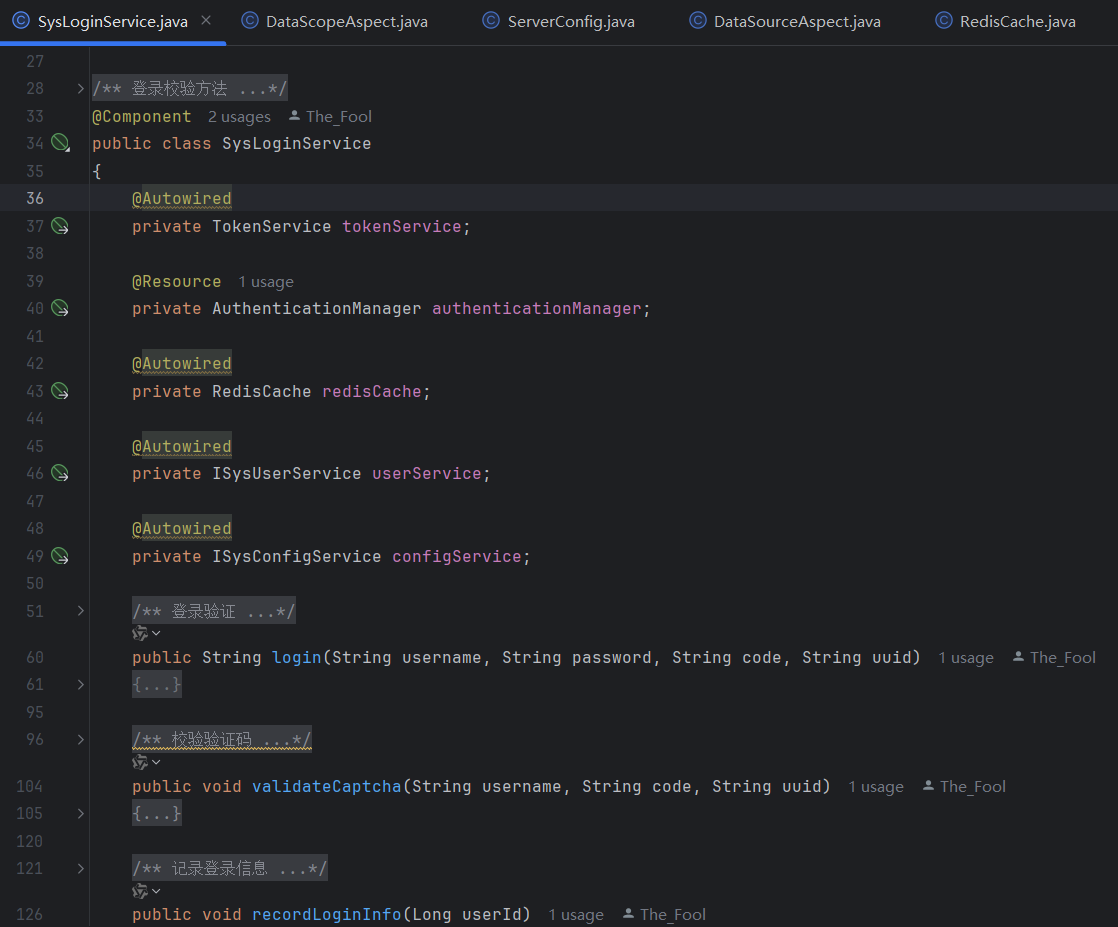Click the Spring bean gutter icon on line 34

tap(61, 143)
